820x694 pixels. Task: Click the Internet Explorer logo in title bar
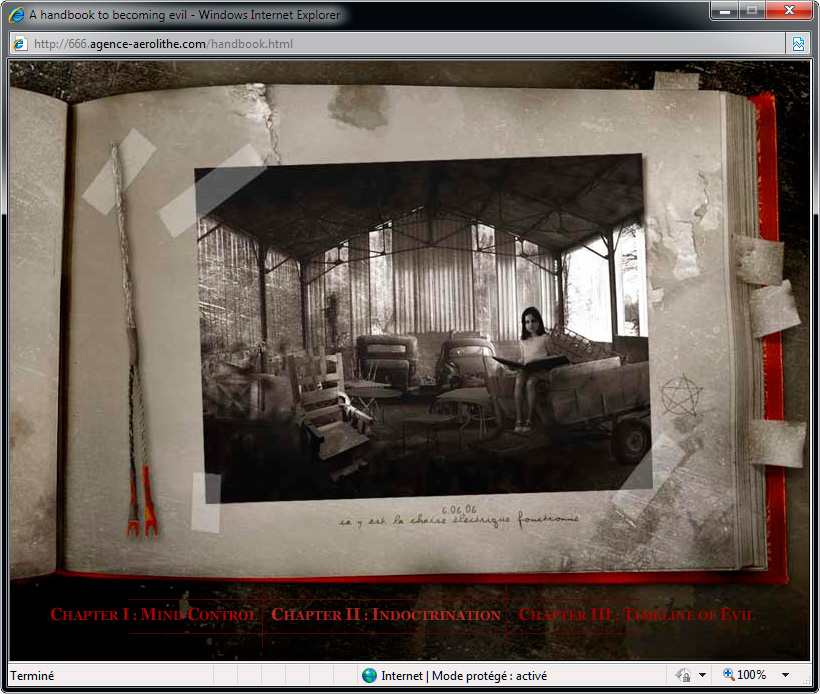(x=16, y=15)
